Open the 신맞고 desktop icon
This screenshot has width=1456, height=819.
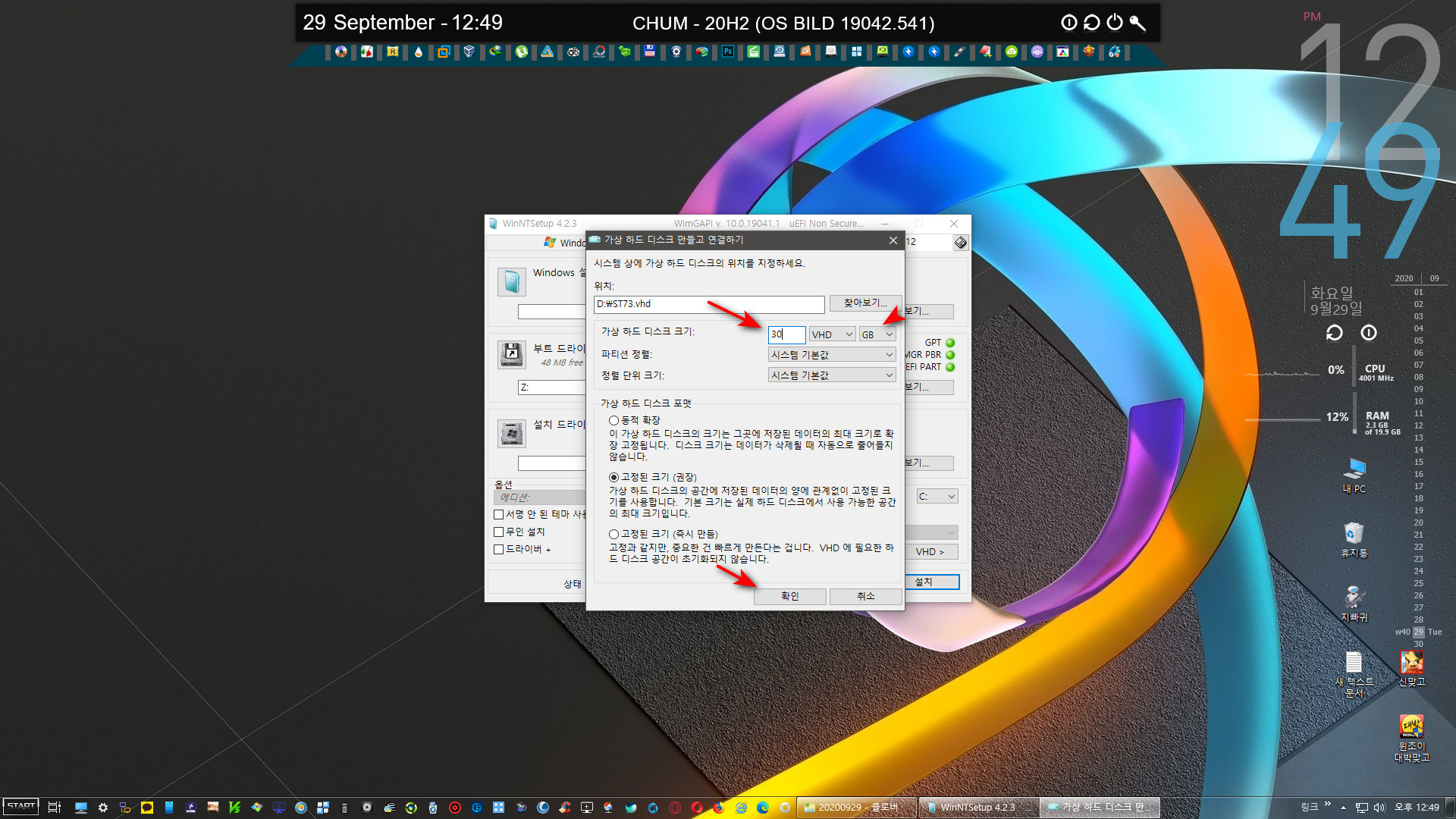click(1412, 669)
